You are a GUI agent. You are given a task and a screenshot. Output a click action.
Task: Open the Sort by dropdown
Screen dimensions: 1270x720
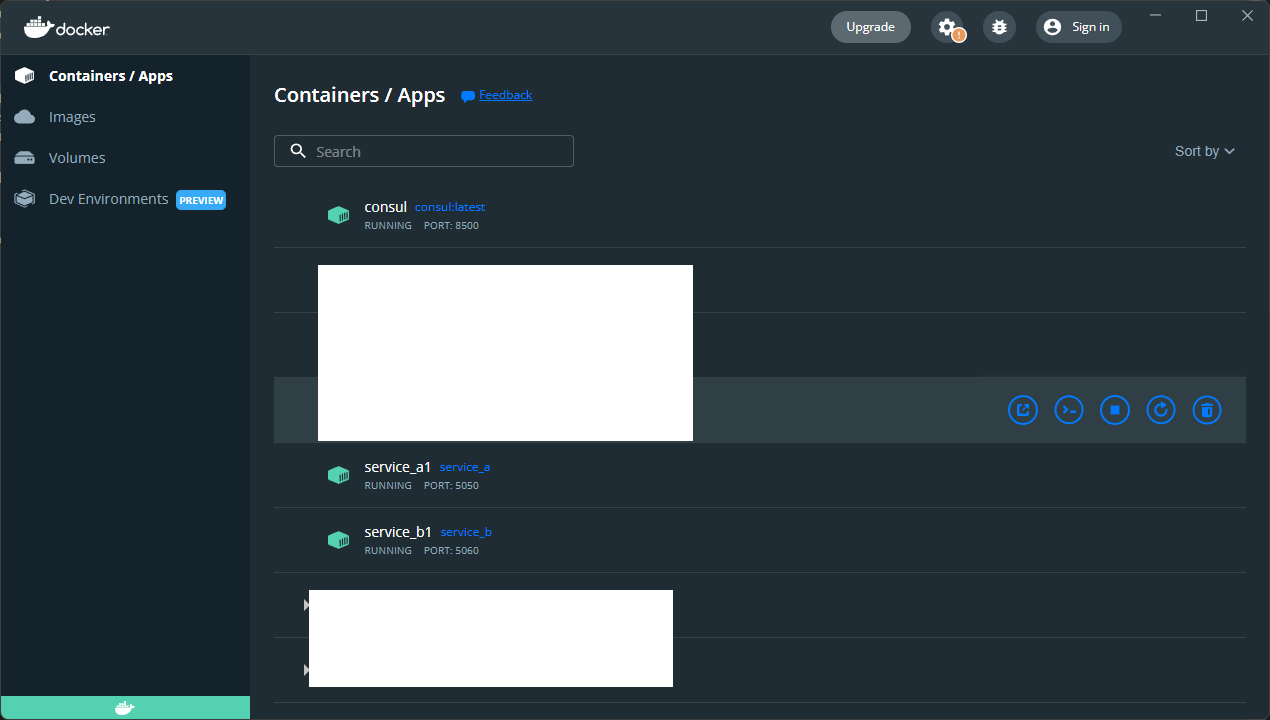tap(1204, 151)
